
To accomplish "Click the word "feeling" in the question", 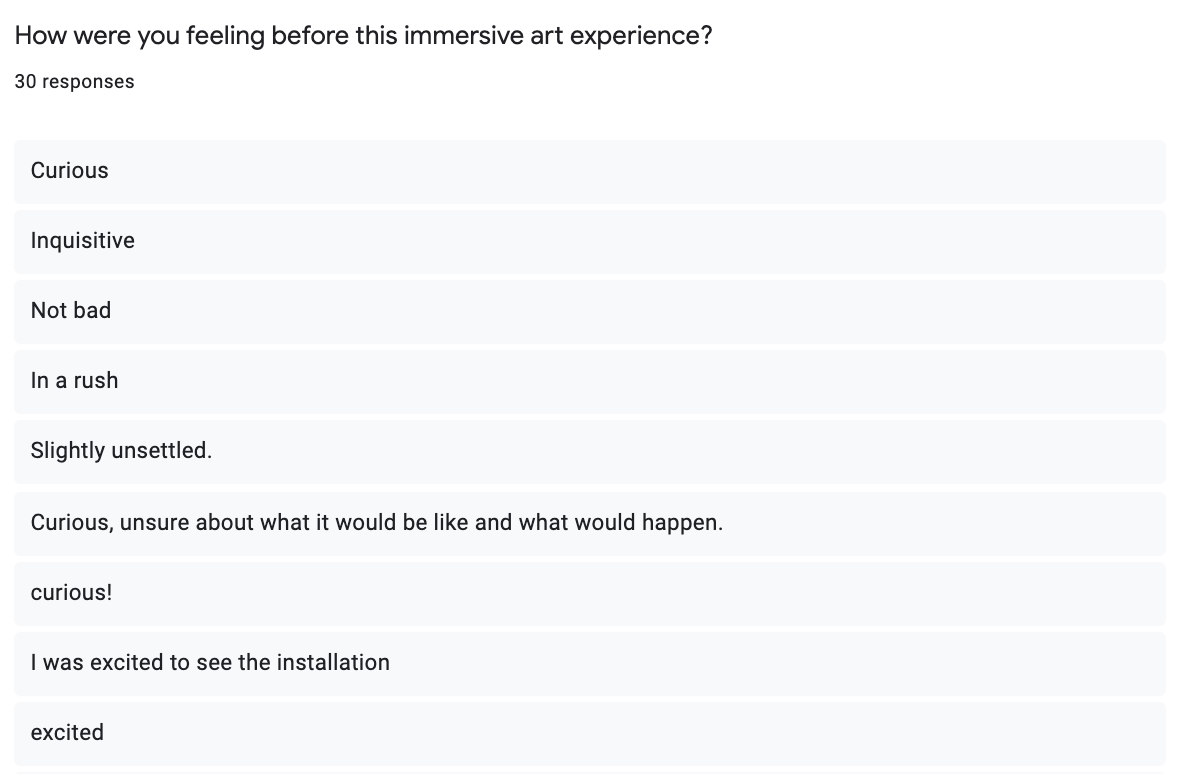I will [x=226, y=36].
